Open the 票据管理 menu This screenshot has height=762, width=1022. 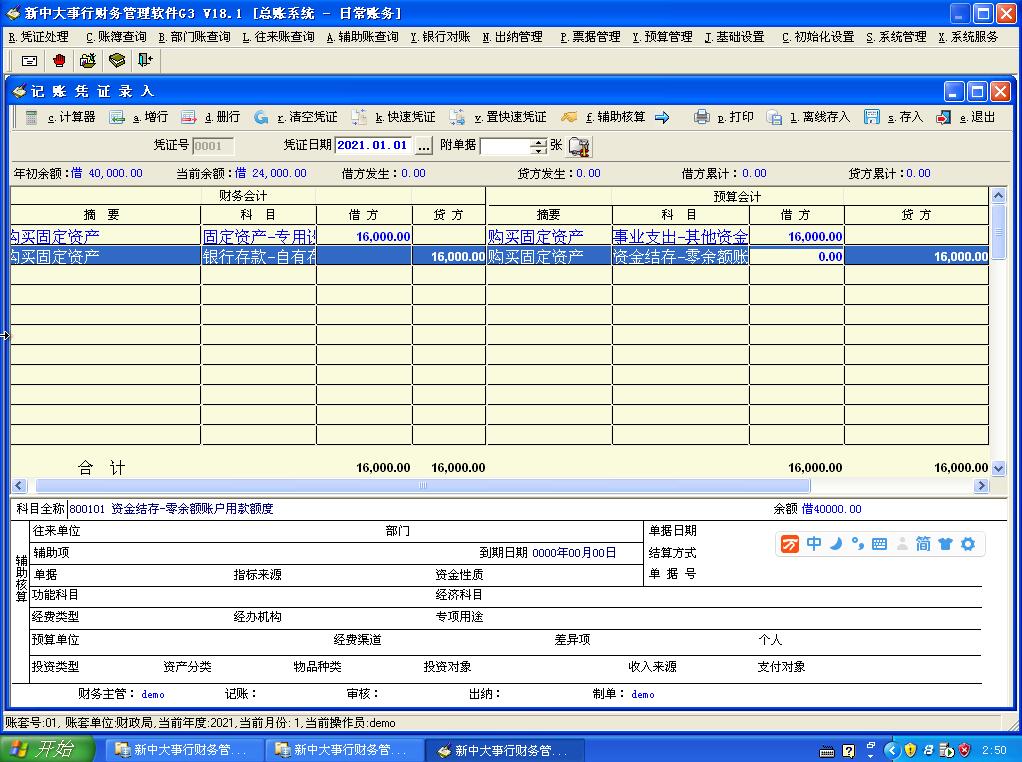[x=591, y=37]
